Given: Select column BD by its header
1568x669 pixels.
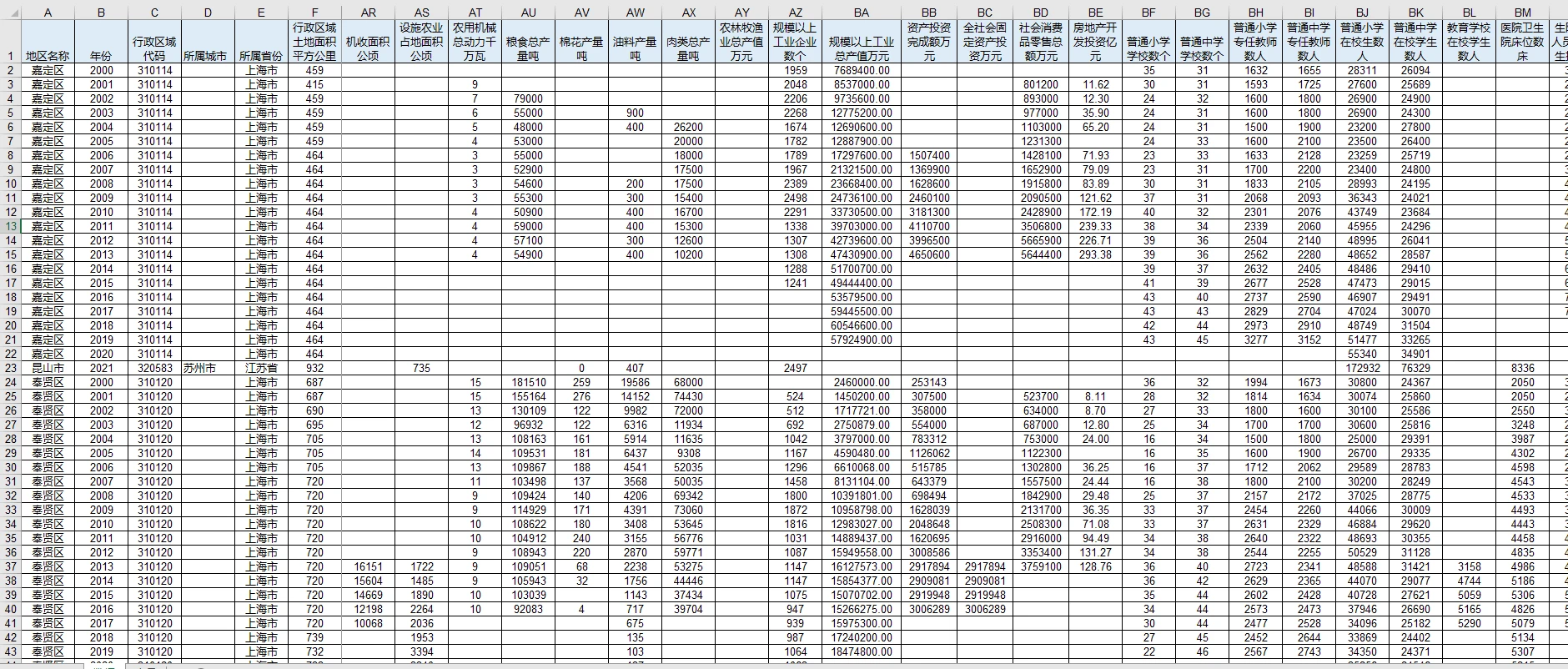Looking at the screenshot, I should (1041, 13).
